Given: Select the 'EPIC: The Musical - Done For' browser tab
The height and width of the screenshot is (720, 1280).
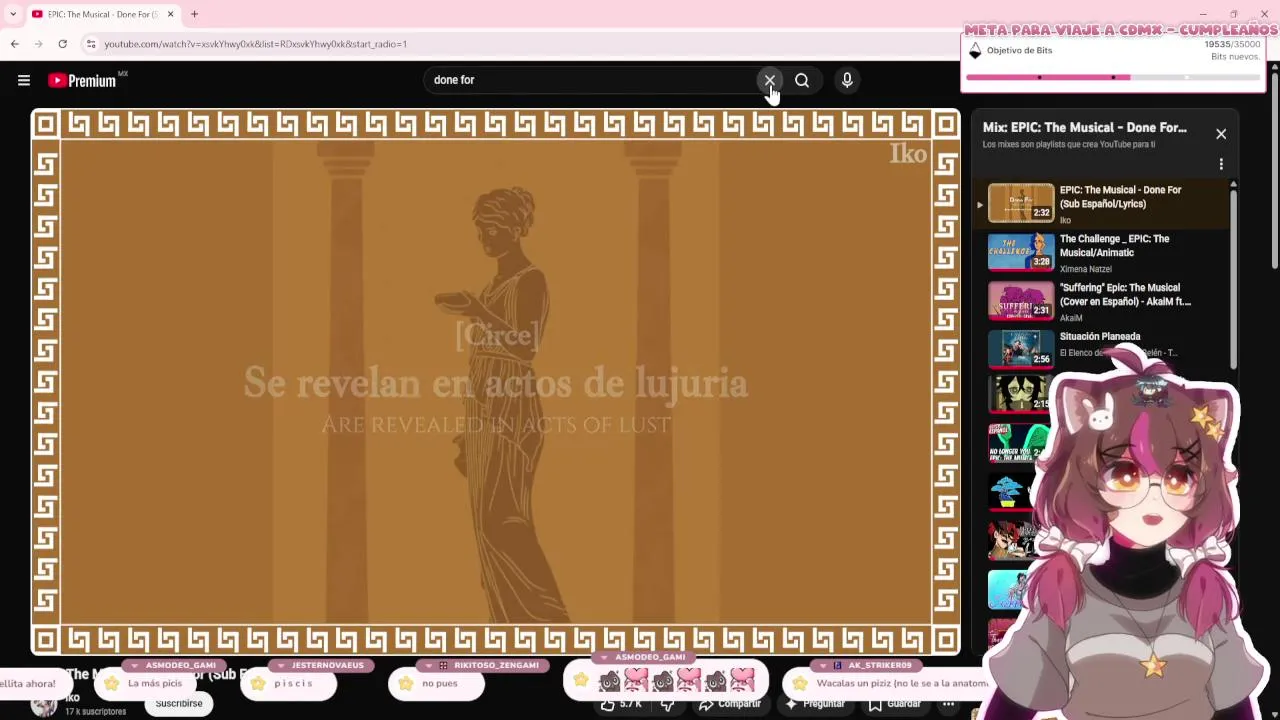Looking at the screenshot, I should click(100, 14).
